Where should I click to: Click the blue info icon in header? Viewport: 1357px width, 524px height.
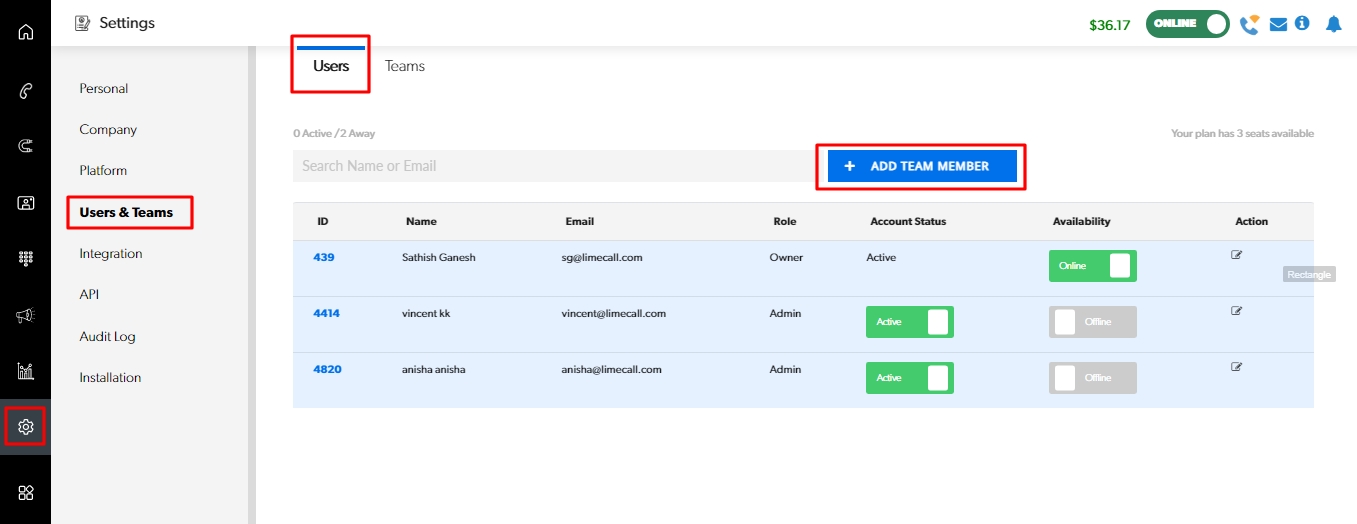pos(1302,23)
